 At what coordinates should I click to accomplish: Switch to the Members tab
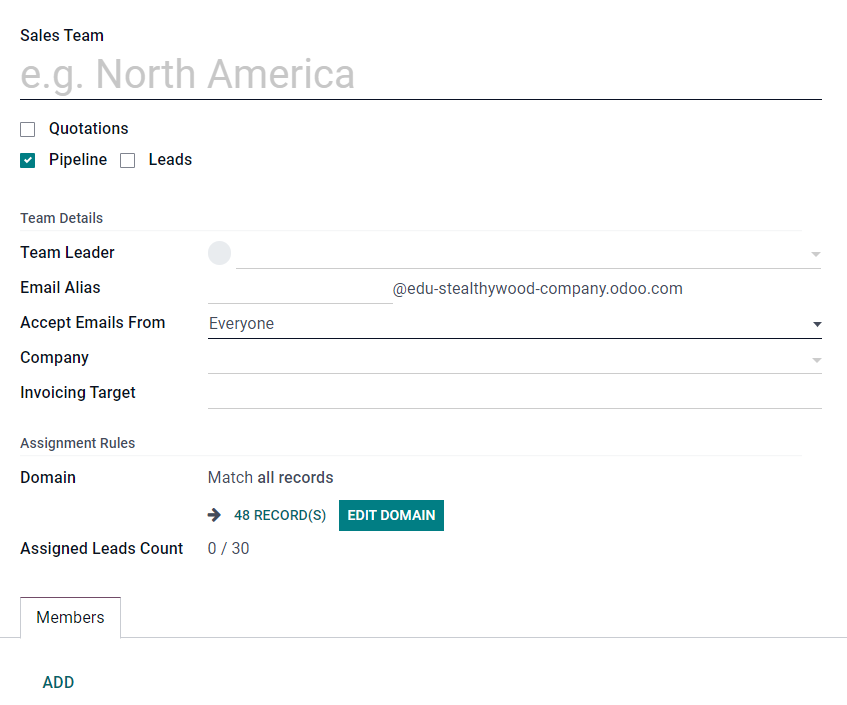pyautogui.click(x=70, y=617)
